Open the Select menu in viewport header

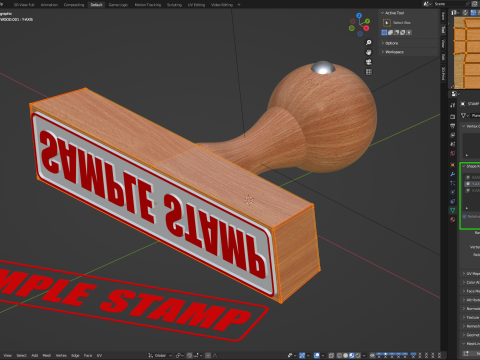tap(21, 355)
